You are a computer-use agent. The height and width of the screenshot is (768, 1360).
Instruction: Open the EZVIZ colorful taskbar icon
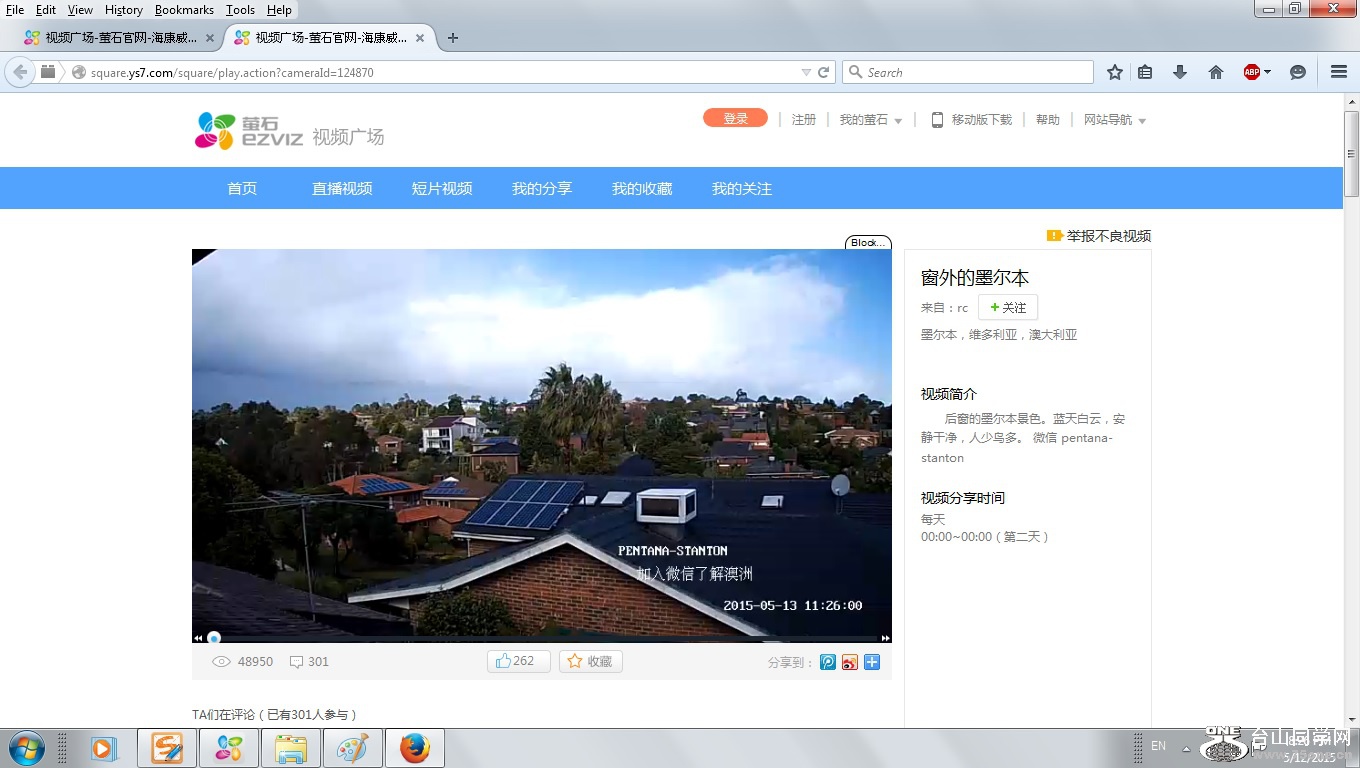[229, 748]
